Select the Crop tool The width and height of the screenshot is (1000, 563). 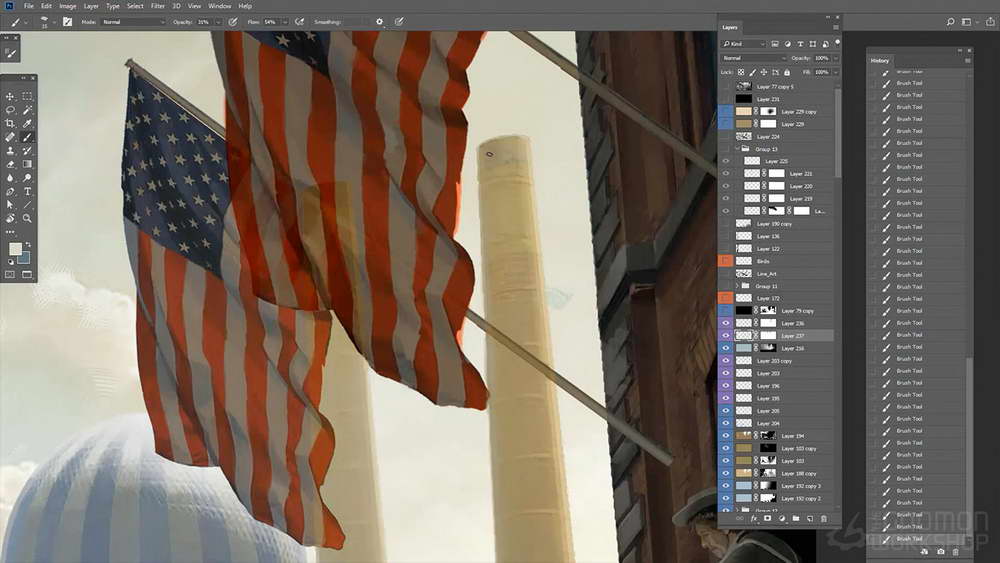[10, 124]
